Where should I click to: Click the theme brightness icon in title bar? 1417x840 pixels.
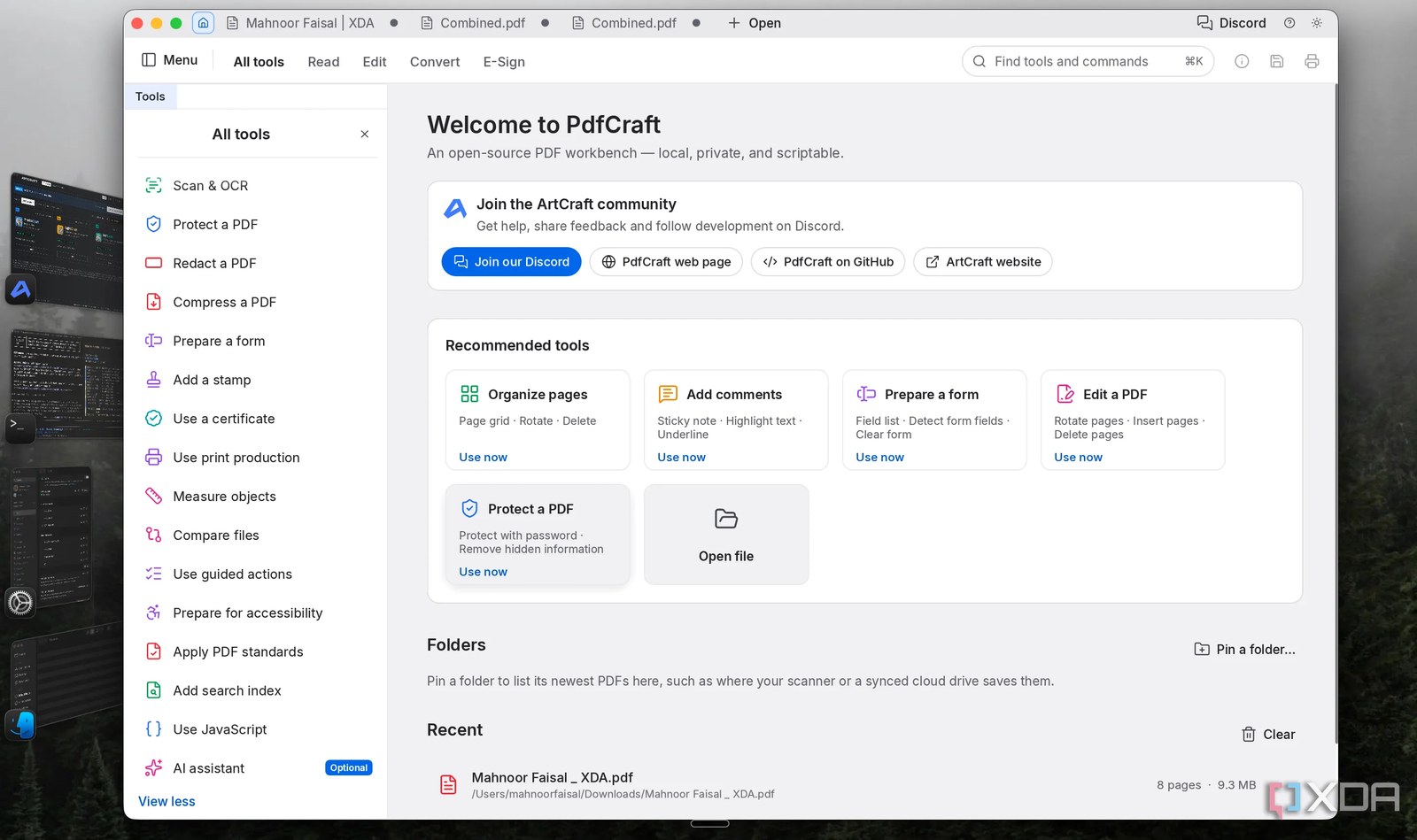[1317, 23]
